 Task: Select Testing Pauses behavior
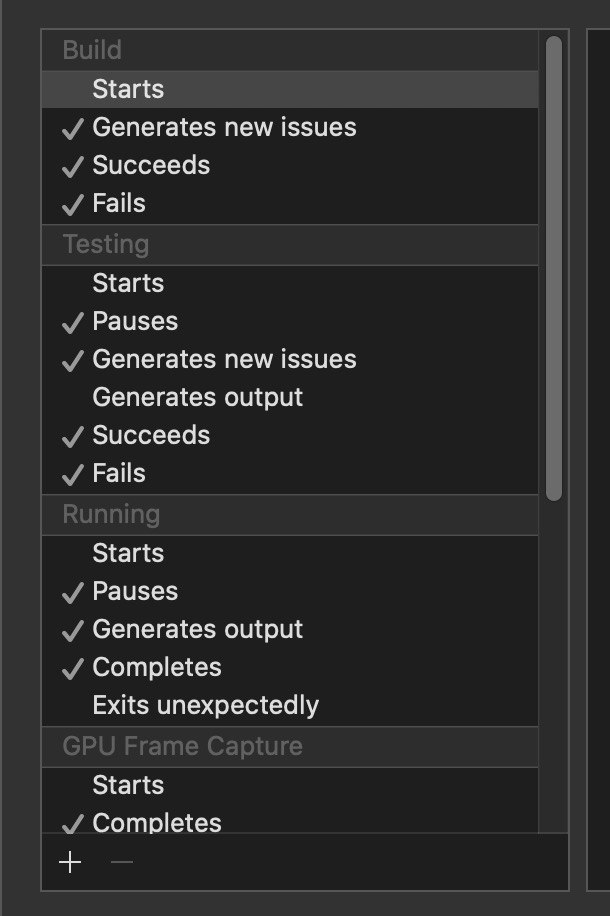click(x=135, y=321)
